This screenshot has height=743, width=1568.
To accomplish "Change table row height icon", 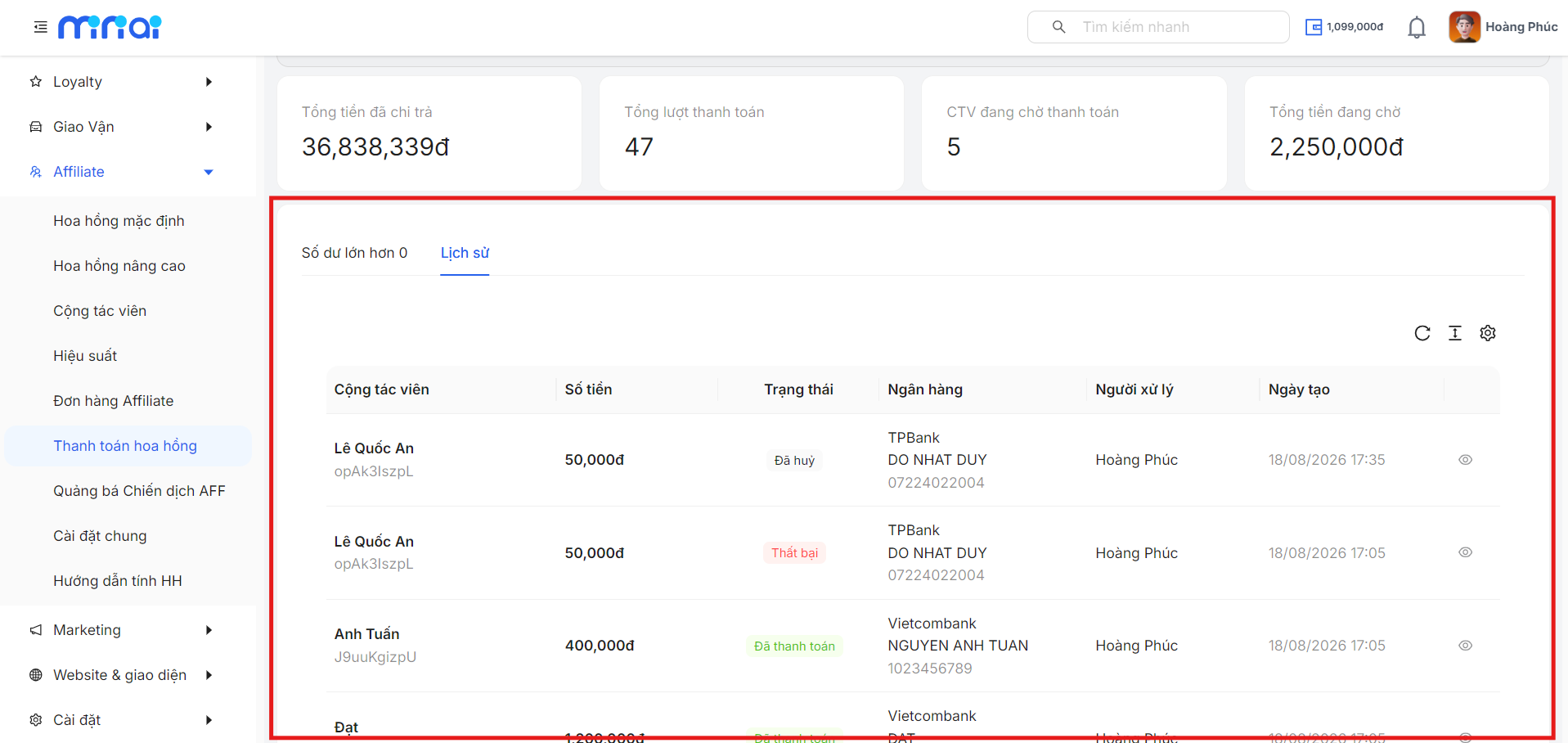I will pos(1455,333).
